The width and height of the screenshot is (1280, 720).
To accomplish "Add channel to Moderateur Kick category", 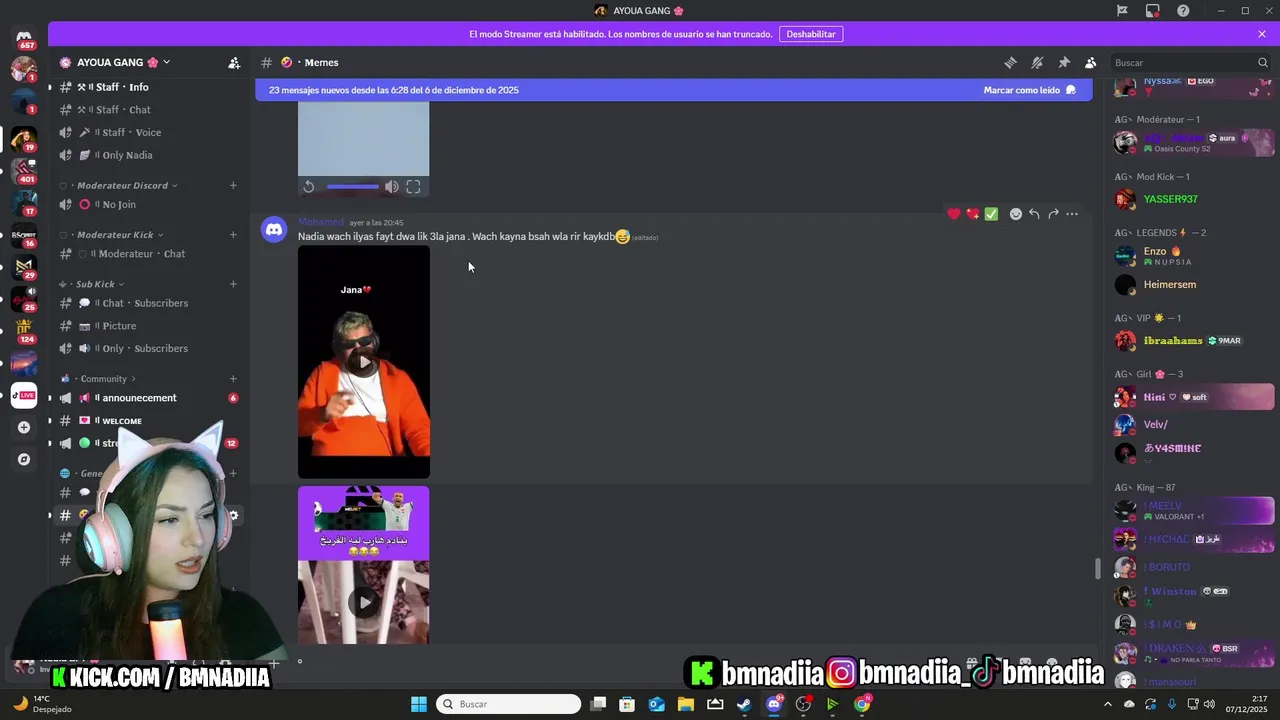I will pyautogui.click(x=233, y=235).
